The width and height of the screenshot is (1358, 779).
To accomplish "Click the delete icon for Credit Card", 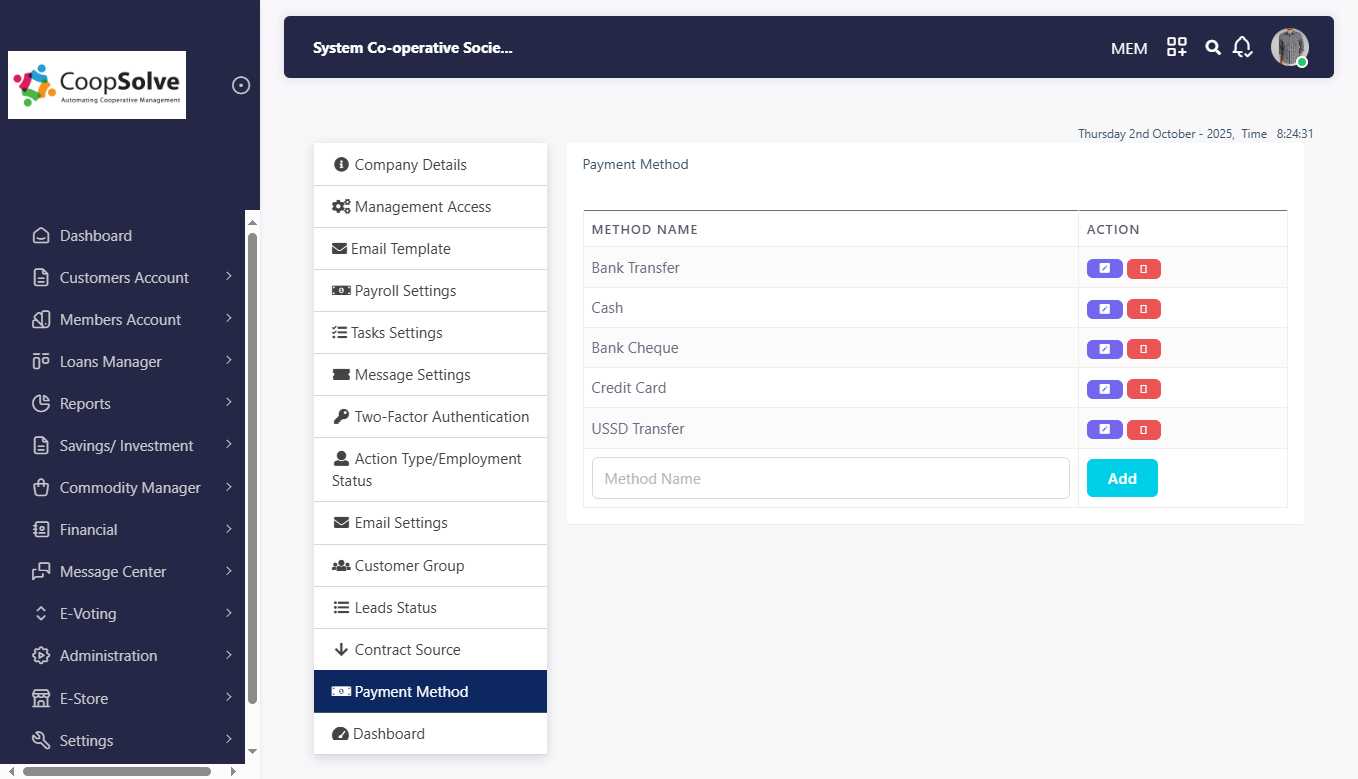I will click(1143, 389).
